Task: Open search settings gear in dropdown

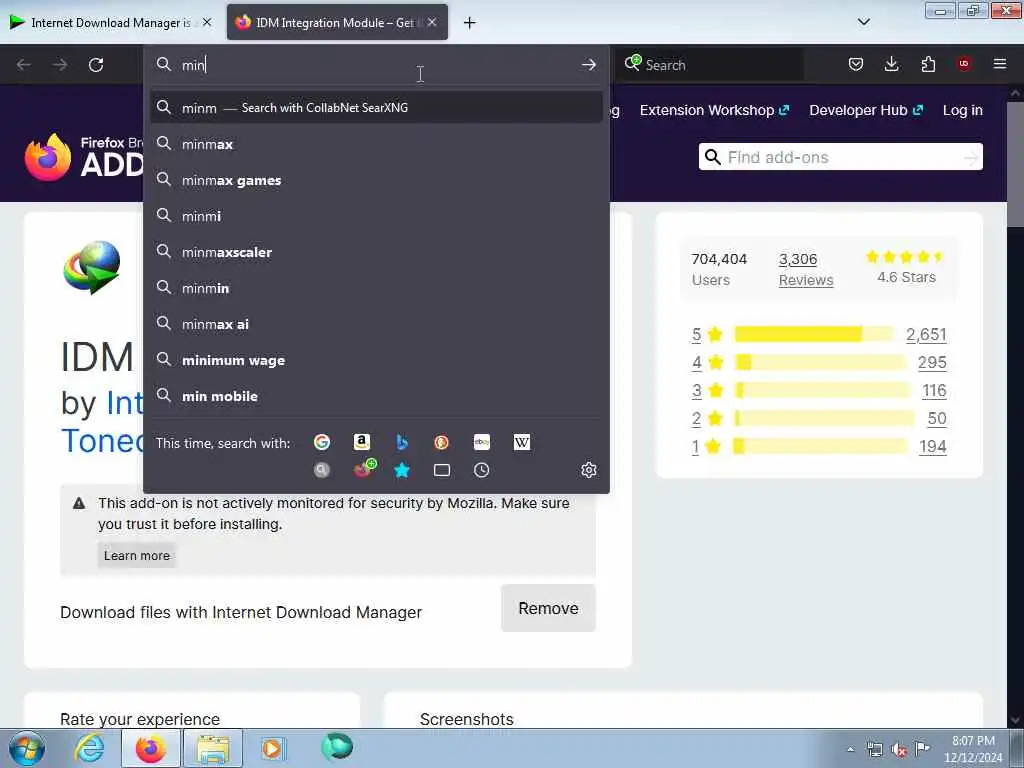Action: point(588,470)
